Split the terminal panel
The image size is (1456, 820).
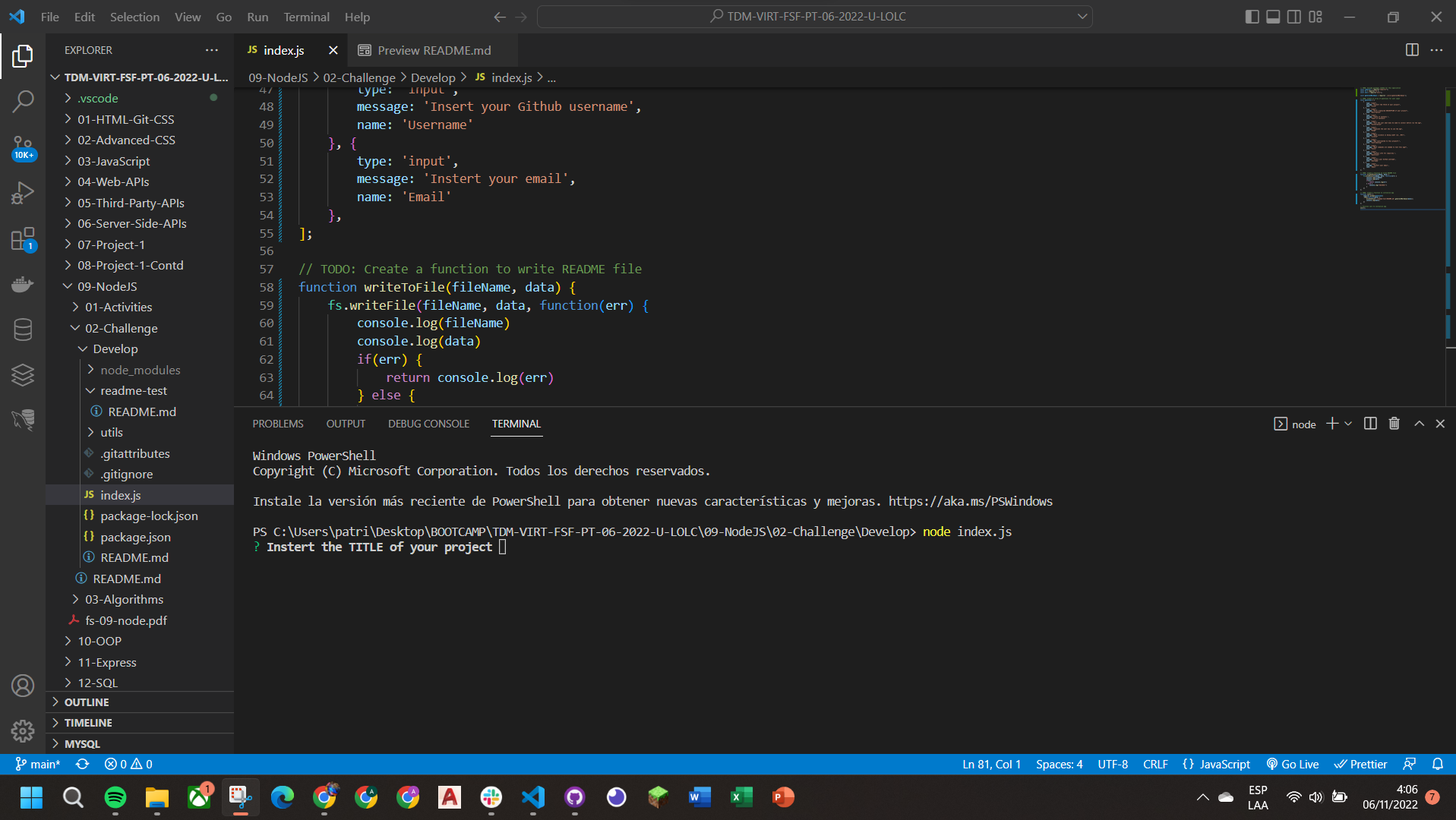(1370, 424)
